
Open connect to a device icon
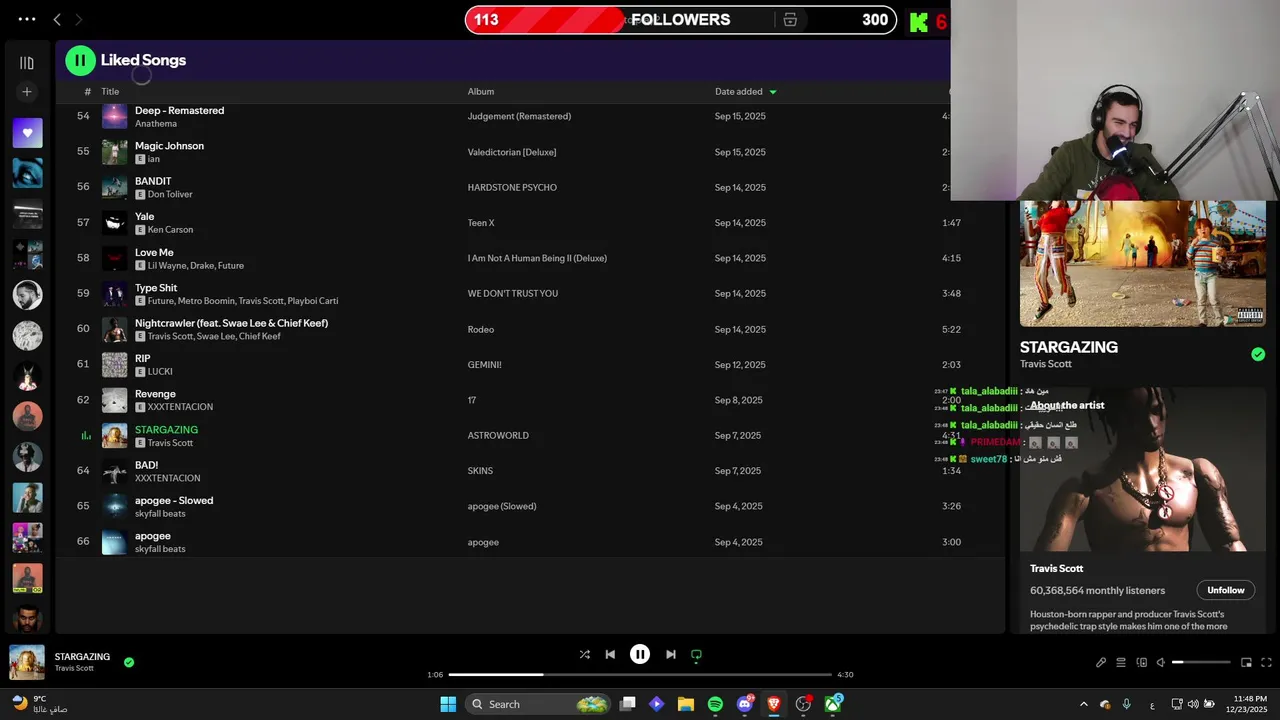coord(1141,662)
